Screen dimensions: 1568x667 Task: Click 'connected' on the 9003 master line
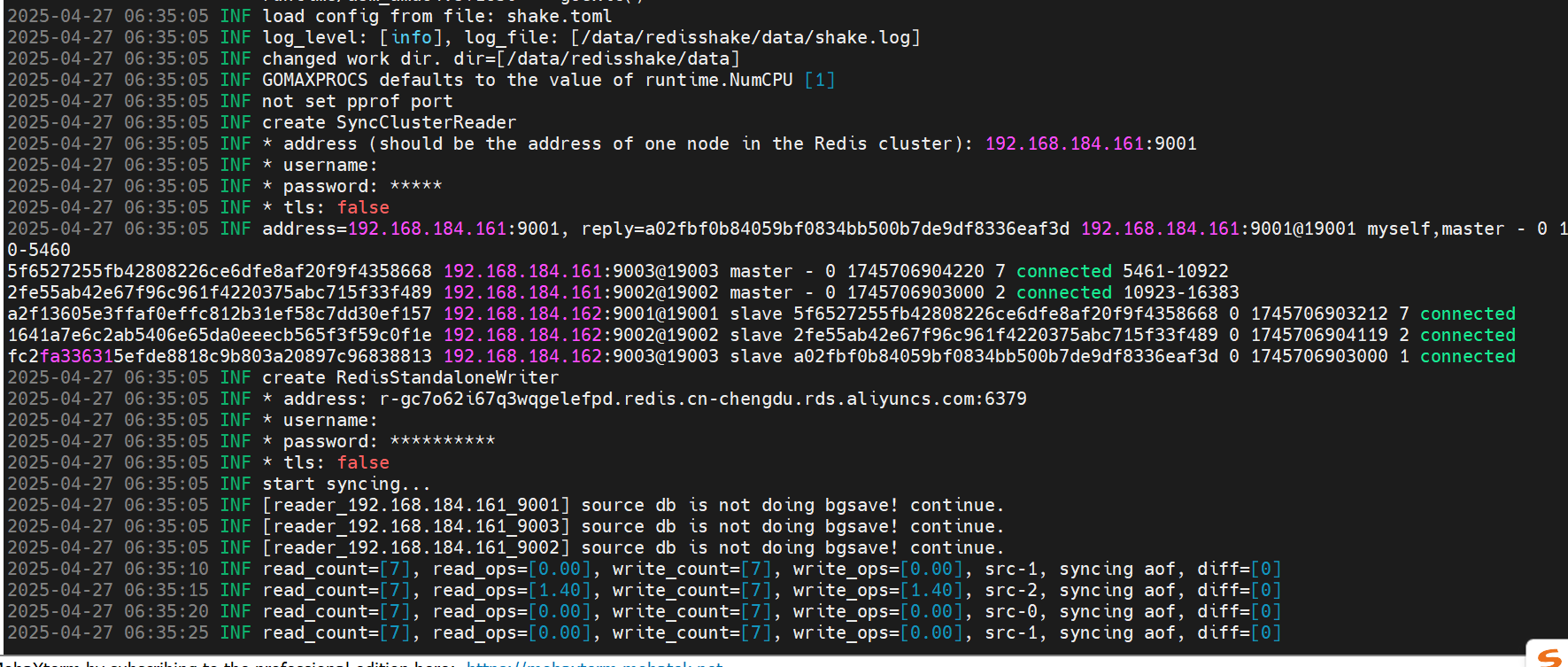tap(1064, 271)
